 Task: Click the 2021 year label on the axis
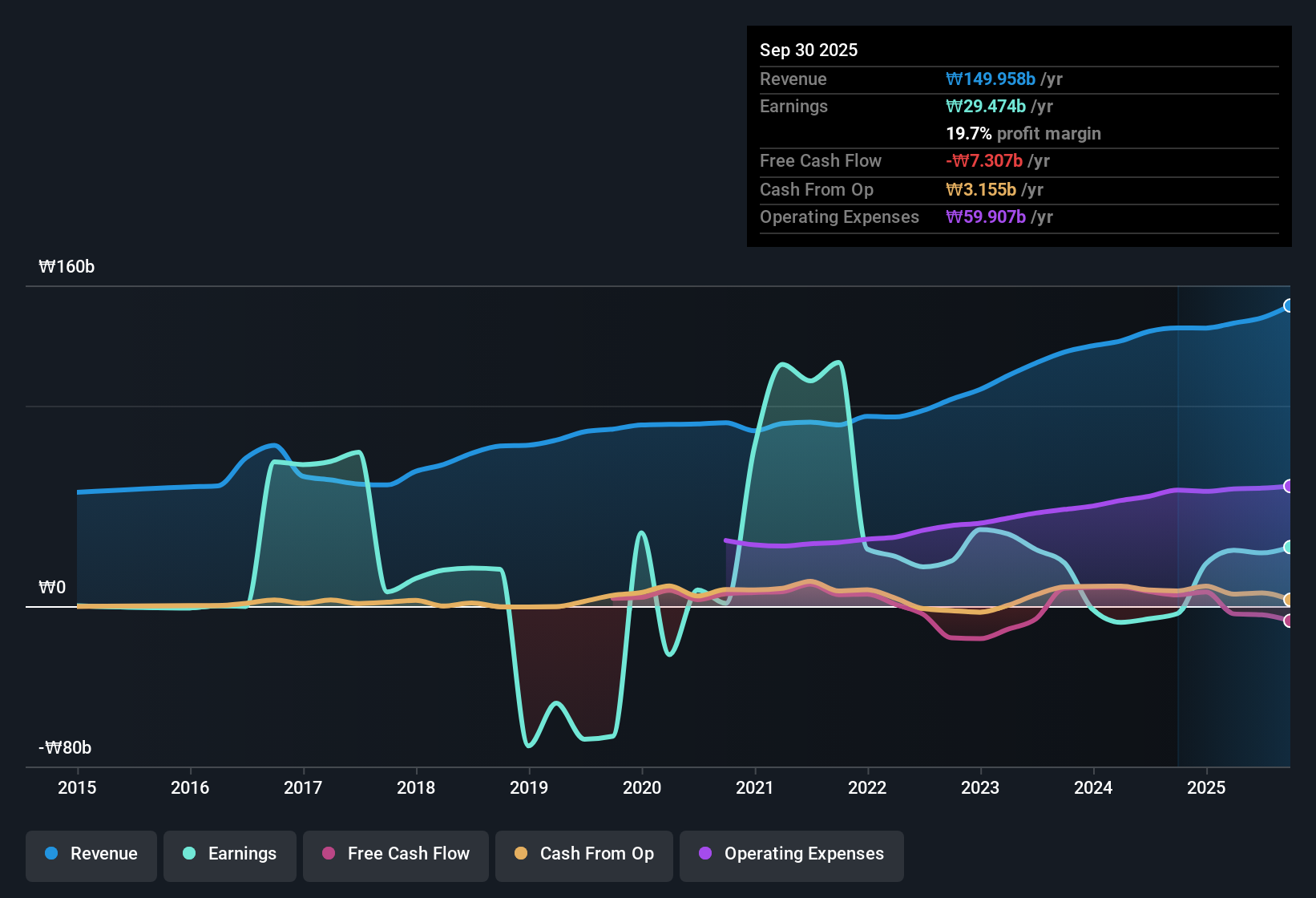[754, 788]
